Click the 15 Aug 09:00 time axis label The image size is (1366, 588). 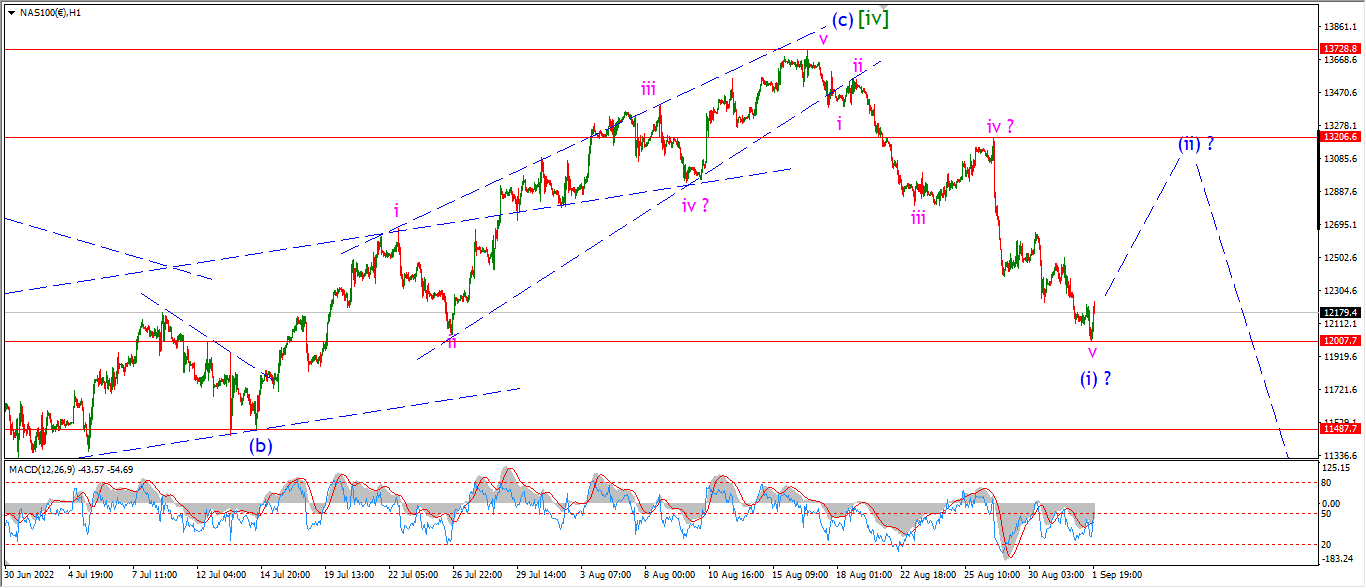click(801, 577)
